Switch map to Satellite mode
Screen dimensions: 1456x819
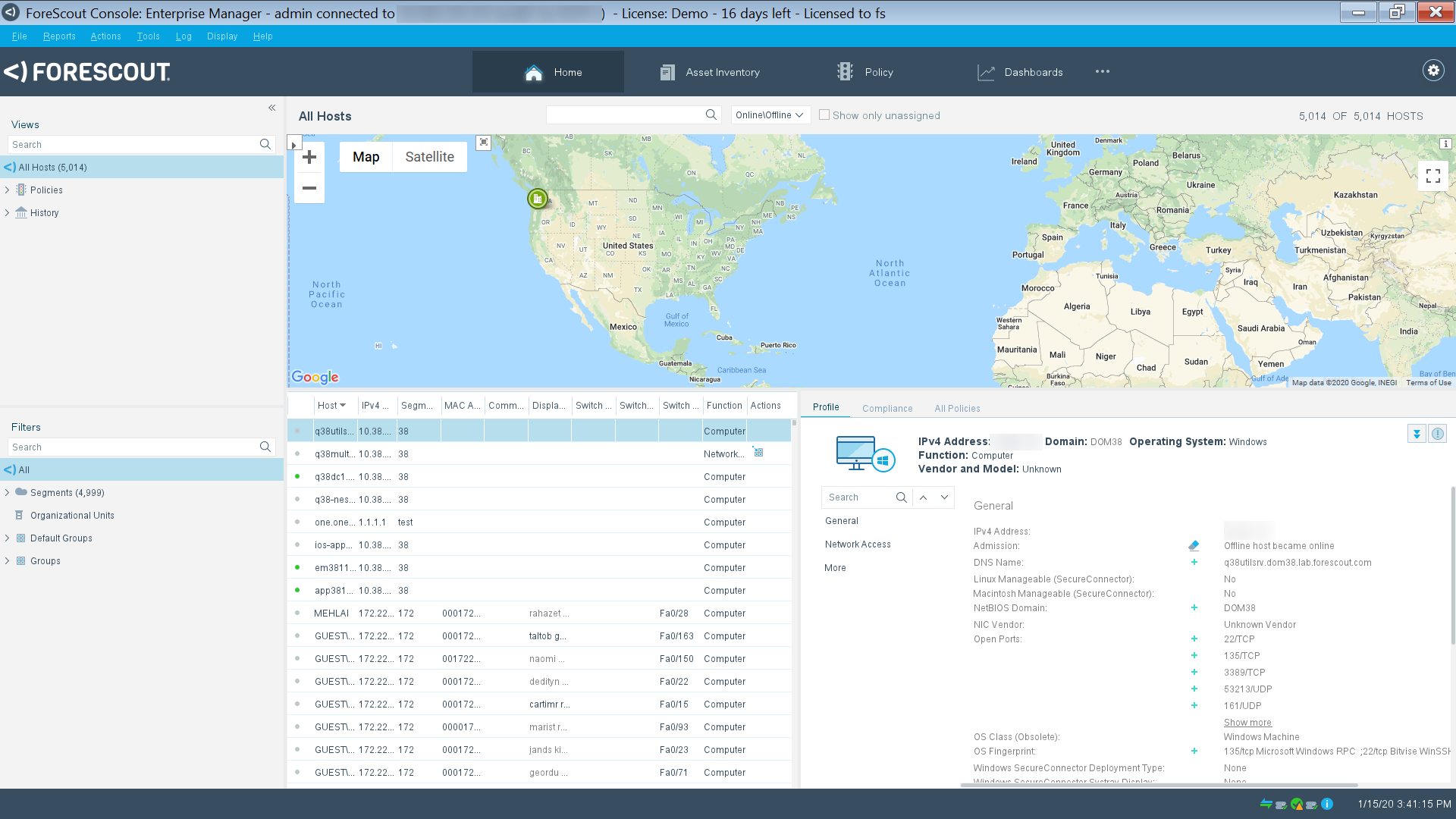(429, 157)
